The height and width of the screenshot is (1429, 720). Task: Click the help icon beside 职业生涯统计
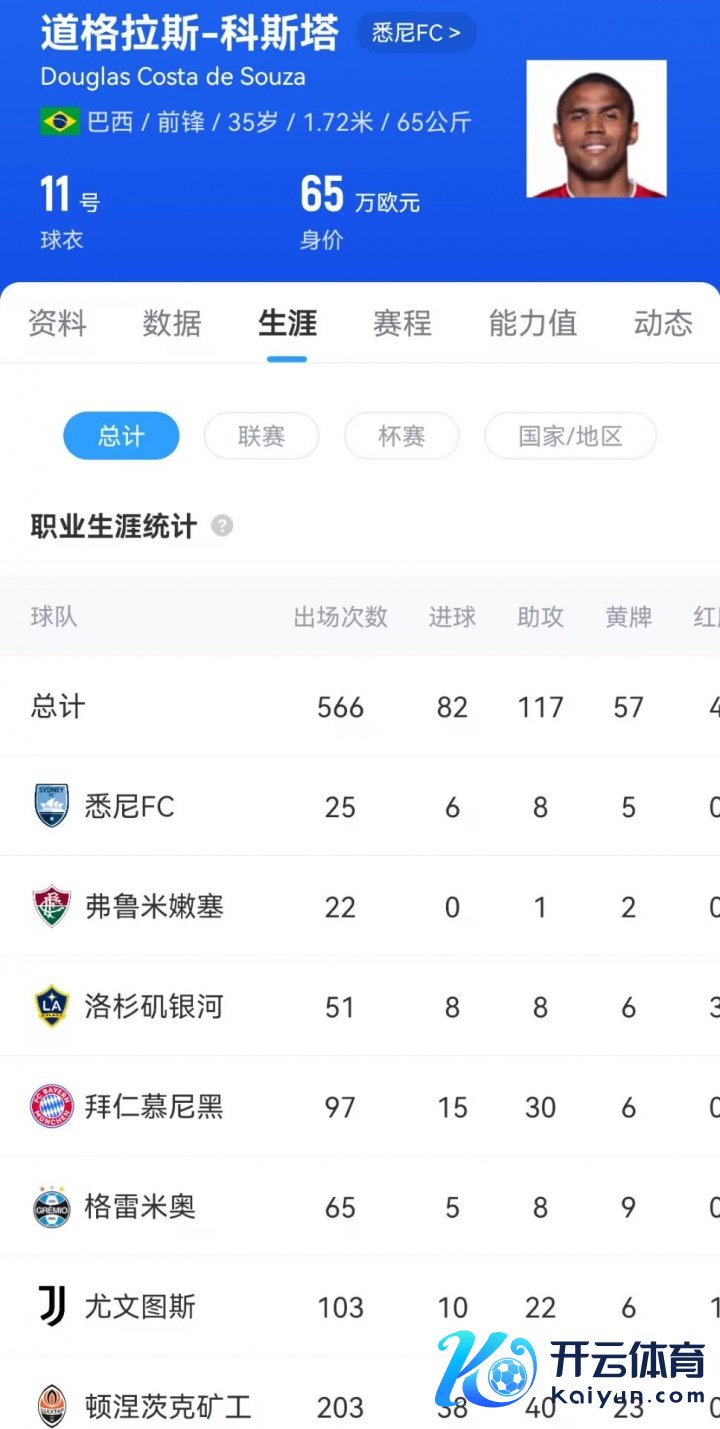click(x=222, y=526)
